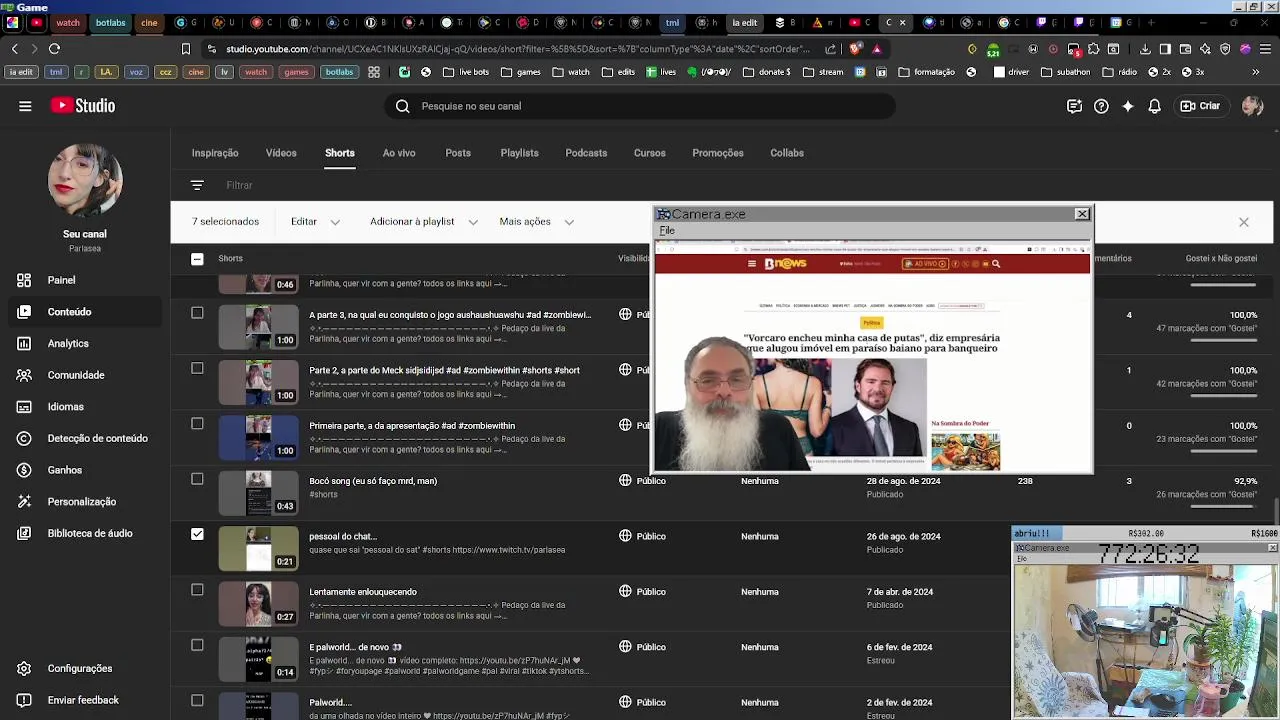The width and height of the screenshot is (1280, 720).
Task: Open the YouTube Studio hamburger menu
Action: (x=25, y=106)
